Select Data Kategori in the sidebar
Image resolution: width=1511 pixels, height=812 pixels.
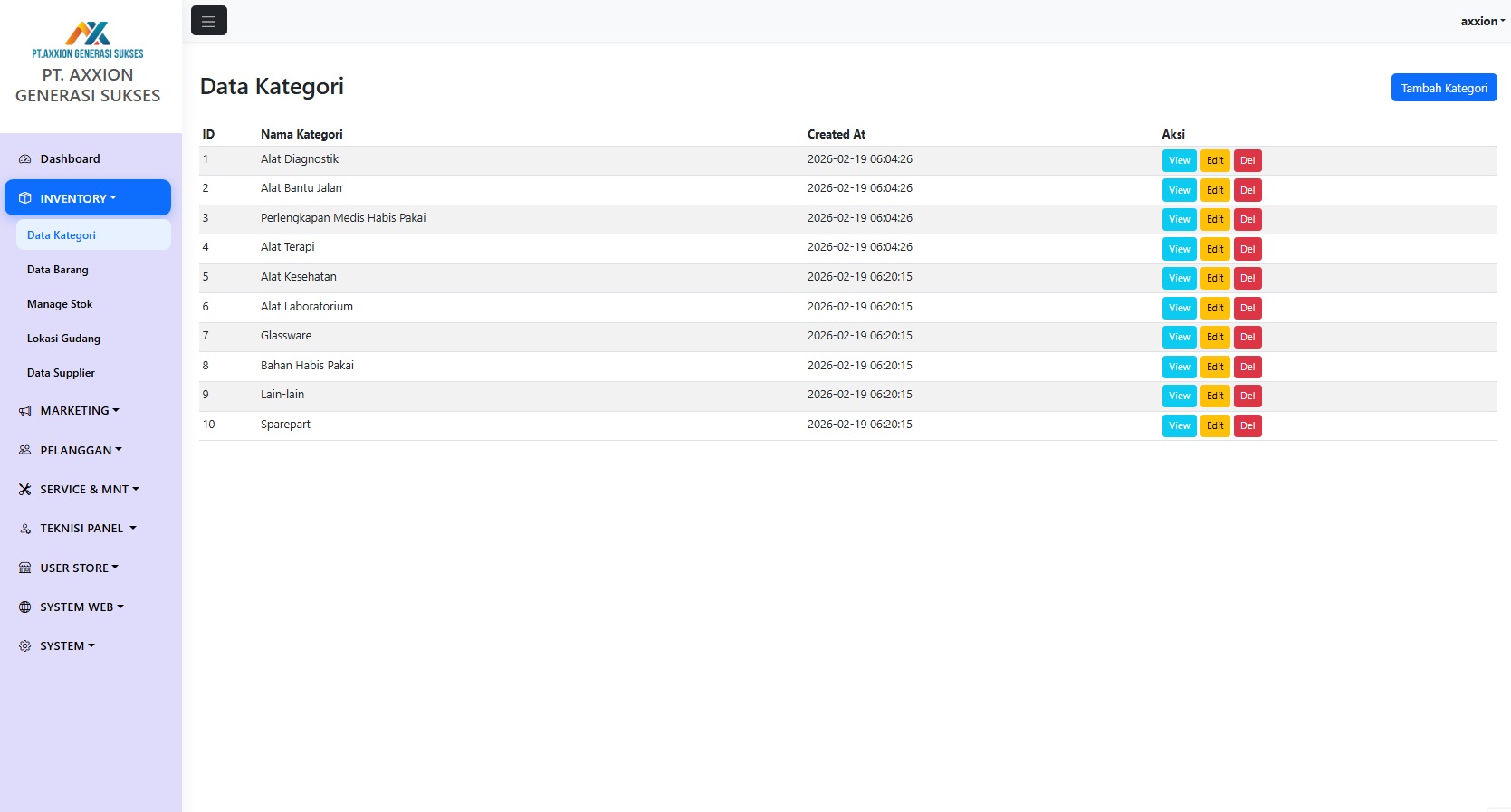[x=93, y=235]
